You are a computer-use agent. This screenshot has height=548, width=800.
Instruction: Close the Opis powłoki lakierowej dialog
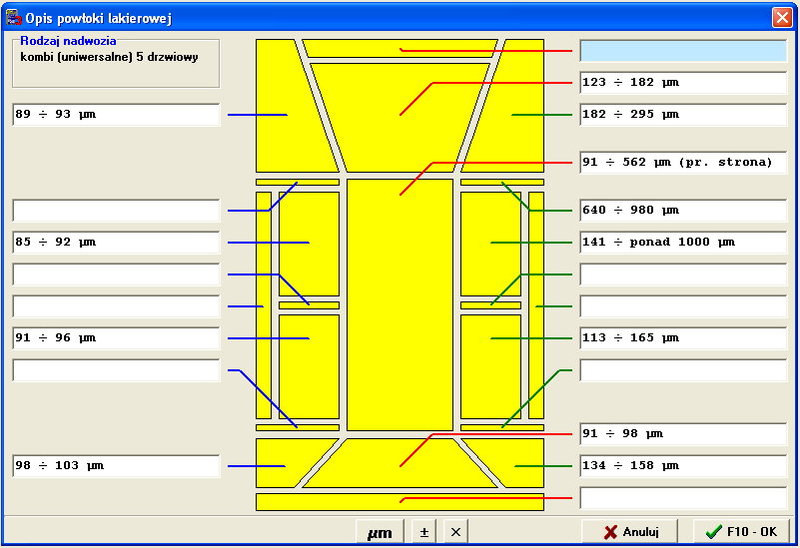click(782, 18)
